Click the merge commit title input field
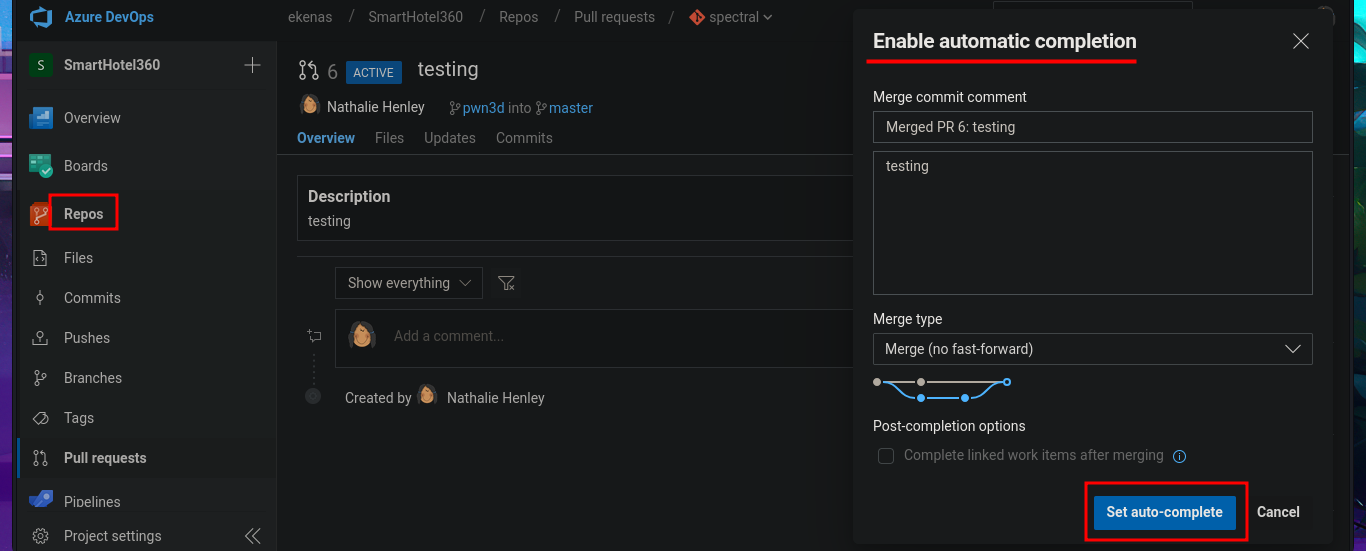Screen dimensions: 1366x551 click(x=1092, y=127)
